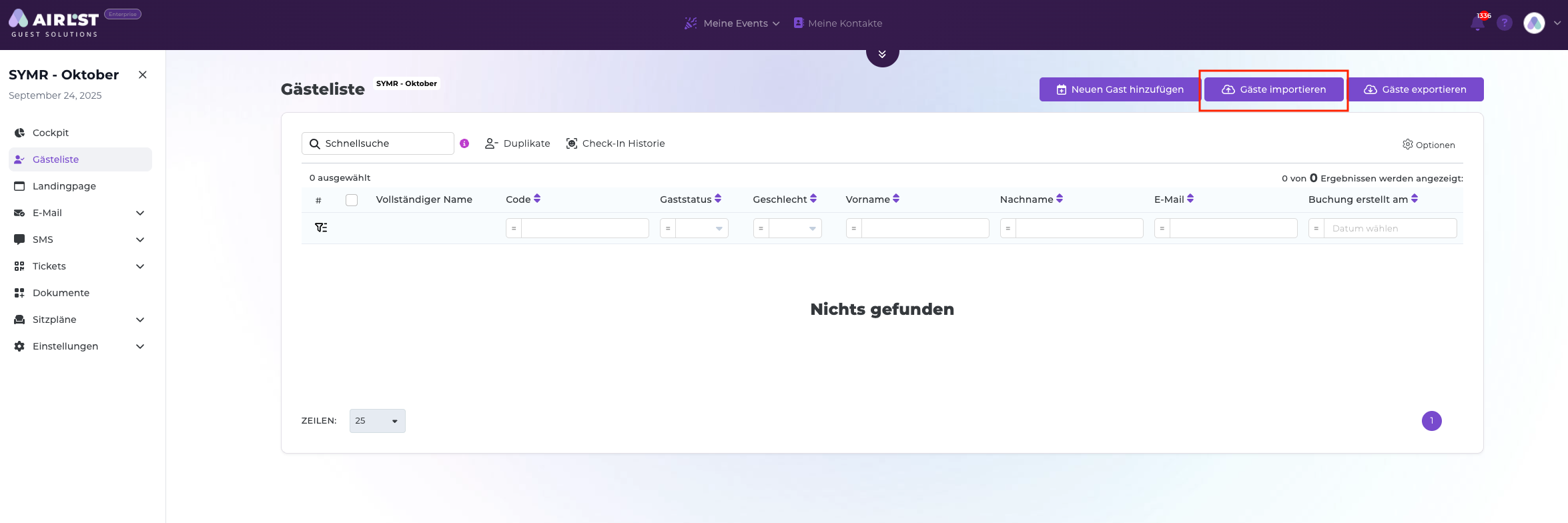Click Neuen Gast hinzufügen button
This screenshot has width=1568, height=523.
click(x=1119, y=89)
